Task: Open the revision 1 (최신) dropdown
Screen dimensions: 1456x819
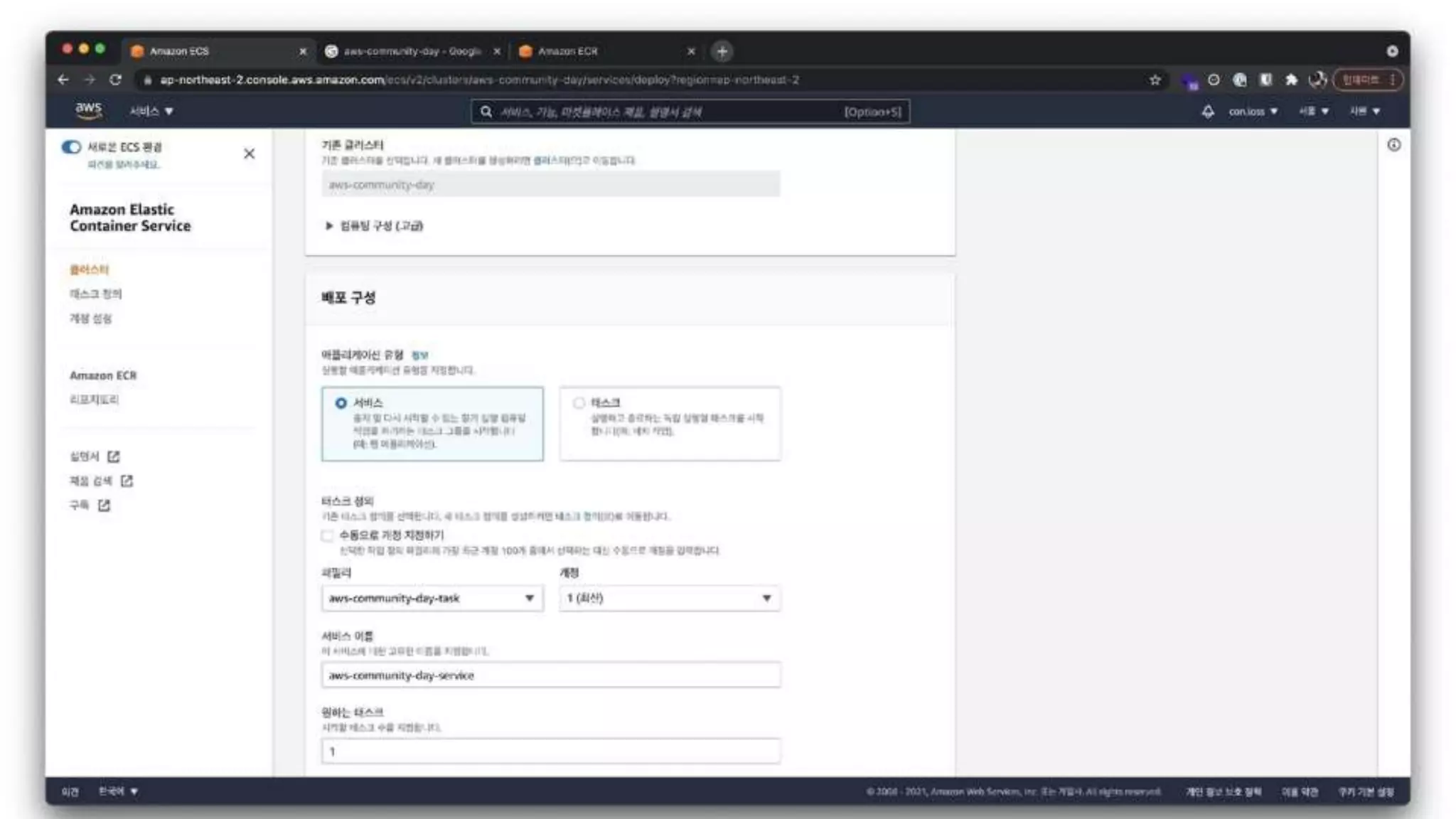Action: coord(669,598)
